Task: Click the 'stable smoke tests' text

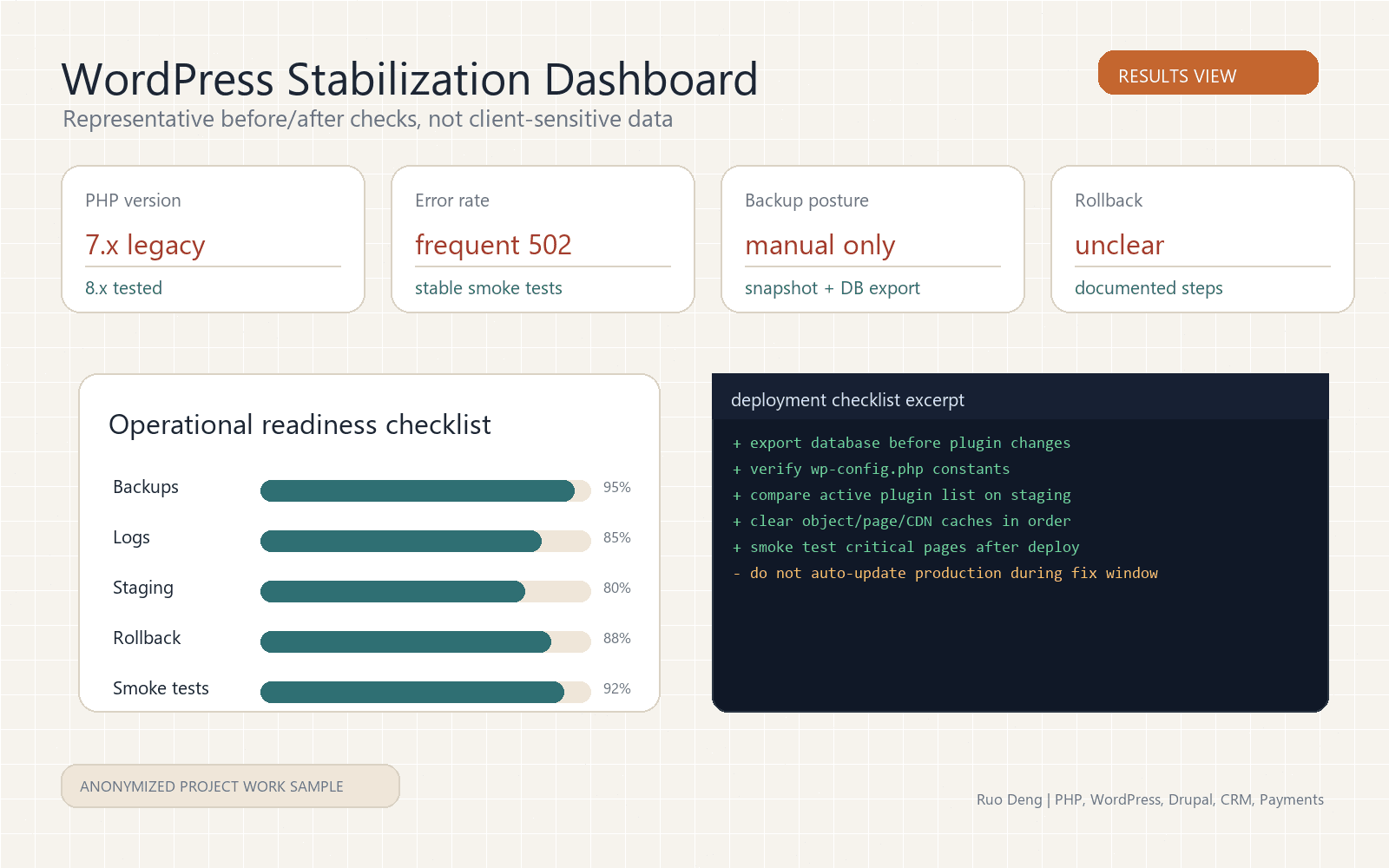Action: point(489,288)
